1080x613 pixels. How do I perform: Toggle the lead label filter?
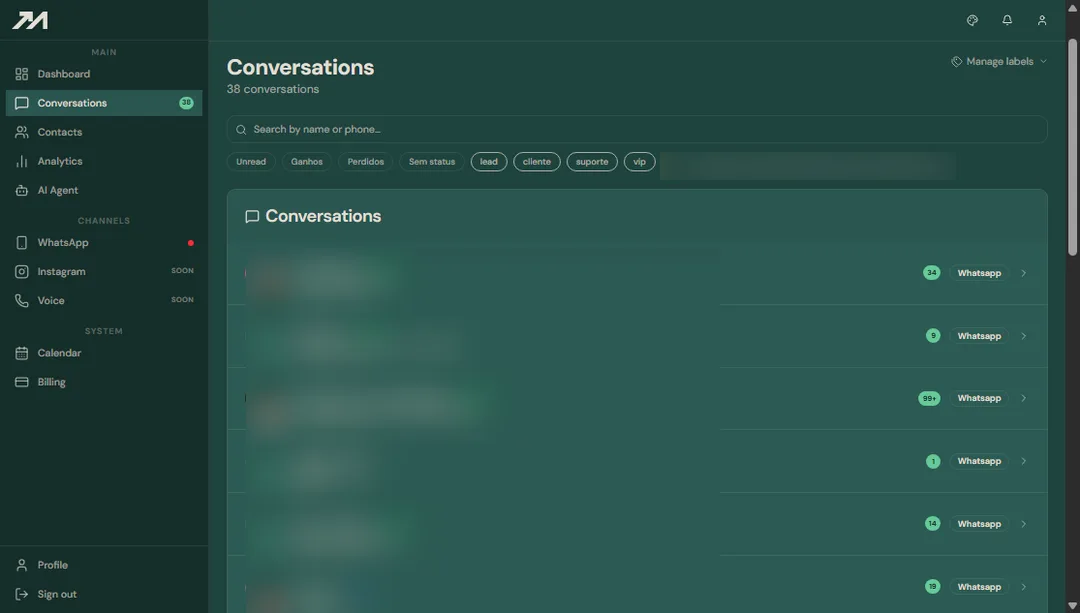coord(488,162)
